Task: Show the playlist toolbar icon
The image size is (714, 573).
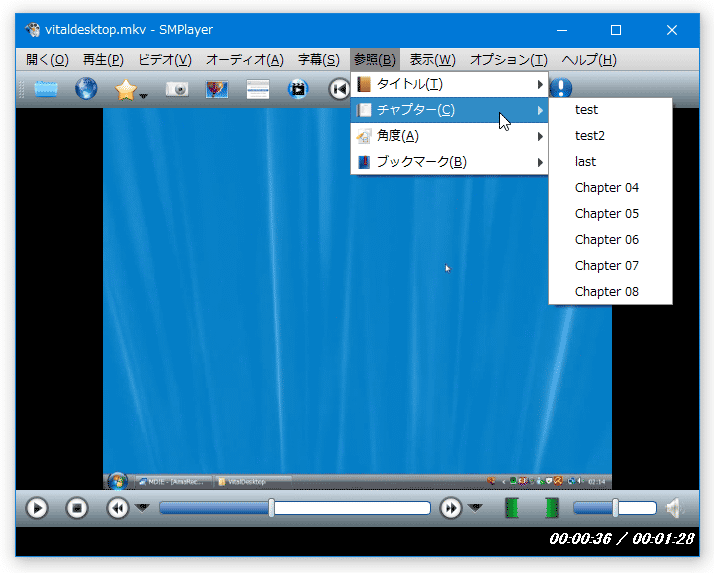Action: tap(258, 89)
